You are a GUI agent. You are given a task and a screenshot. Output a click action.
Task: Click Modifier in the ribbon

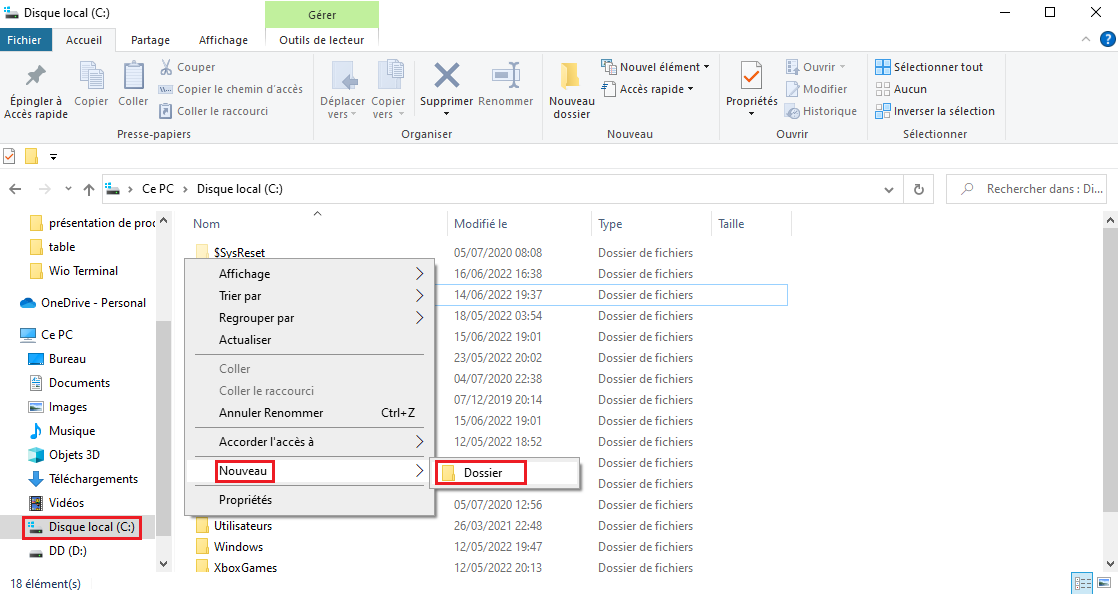tap(816, 89)
